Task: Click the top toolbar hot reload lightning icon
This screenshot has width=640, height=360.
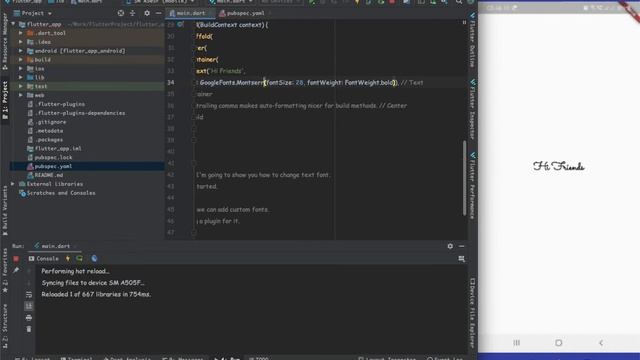Action: [x=357, y=2]
